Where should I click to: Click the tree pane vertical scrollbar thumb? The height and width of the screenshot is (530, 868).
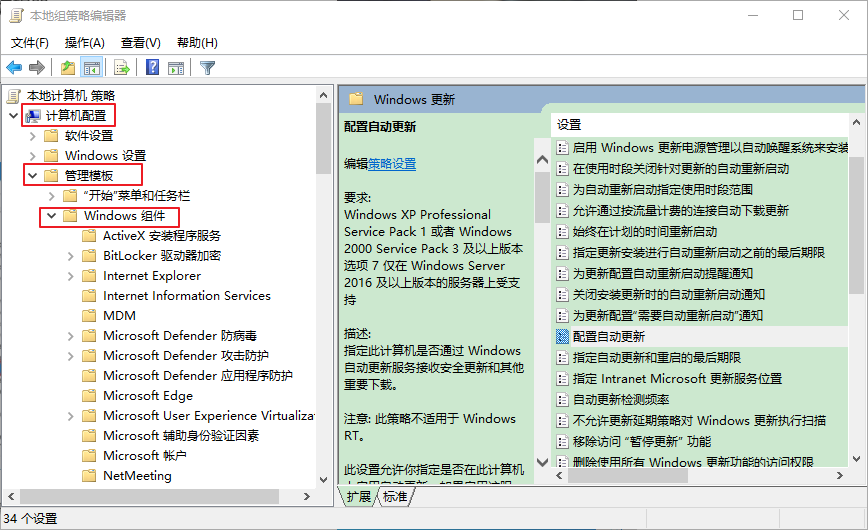[x=323, y=139]
